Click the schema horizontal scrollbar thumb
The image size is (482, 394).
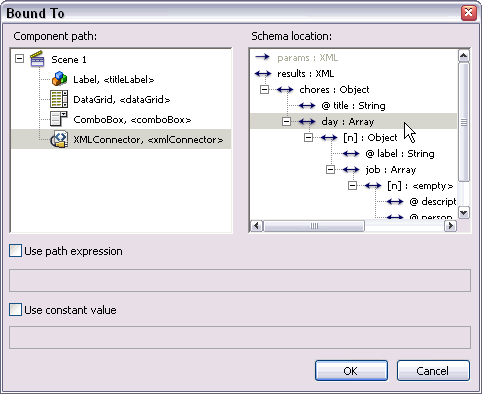click(x=314, y=226)
